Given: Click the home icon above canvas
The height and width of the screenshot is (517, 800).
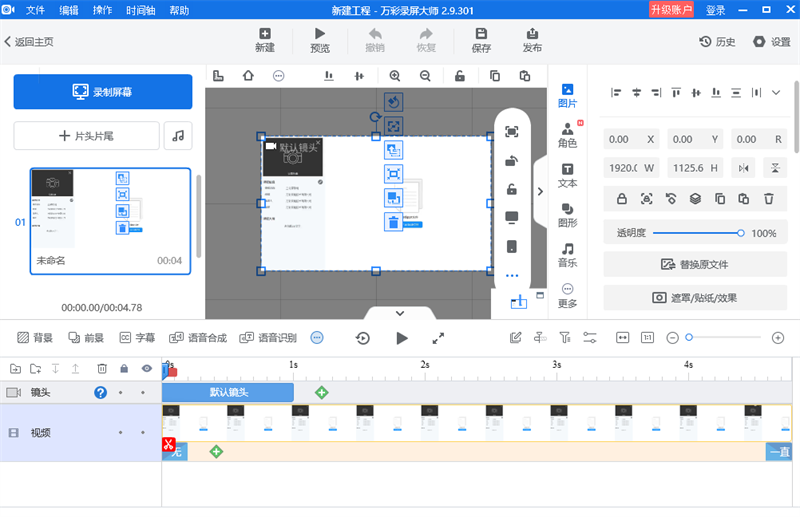Looking at the screenshot, I should pyautogui.click(x=248, y=76).
